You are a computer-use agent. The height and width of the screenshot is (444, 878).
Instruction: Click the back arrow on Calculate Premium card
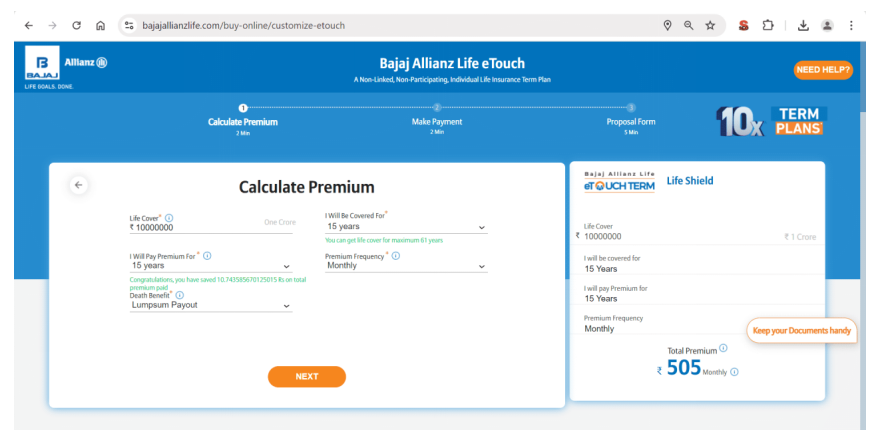tap(78, 185)
